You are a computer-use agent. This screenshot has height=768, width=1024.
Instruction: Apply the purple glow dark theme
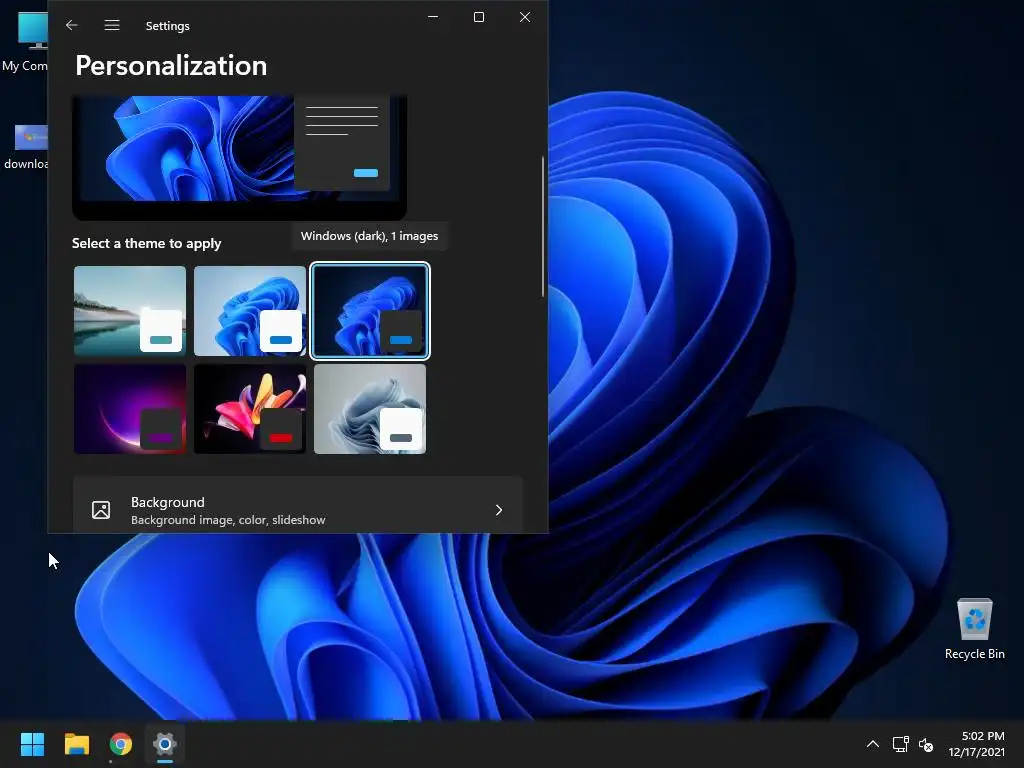click(130, 409)
